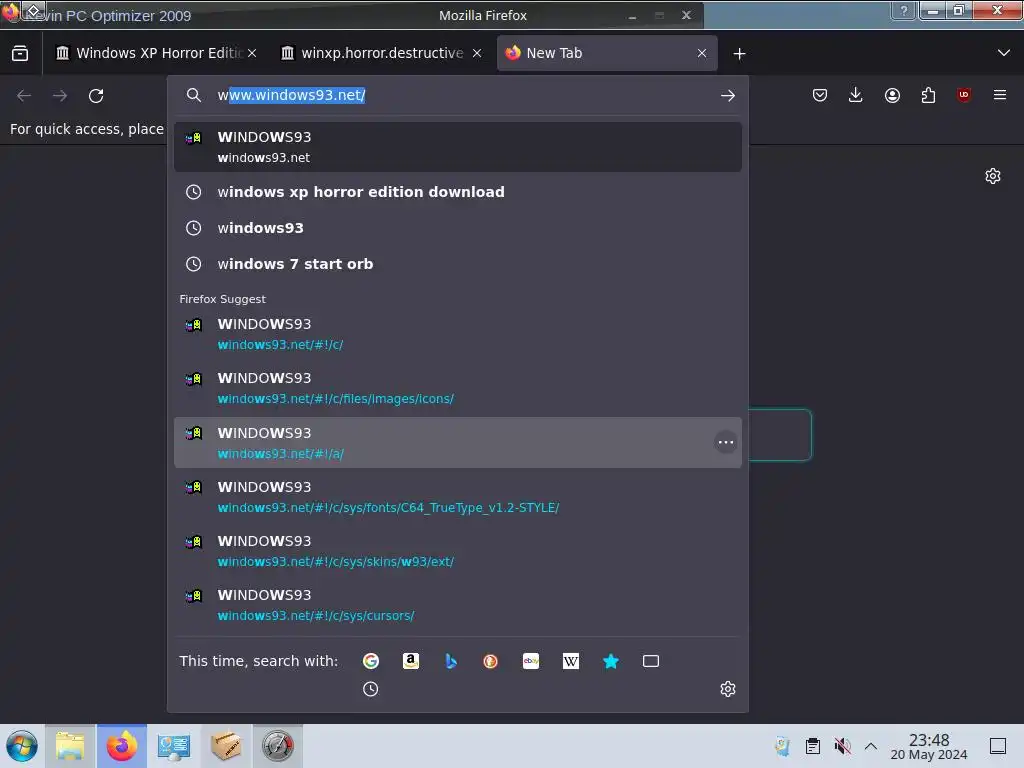Search this time with Wikipedia
The height and width of the screenshot is (768, 1024).
571,661
